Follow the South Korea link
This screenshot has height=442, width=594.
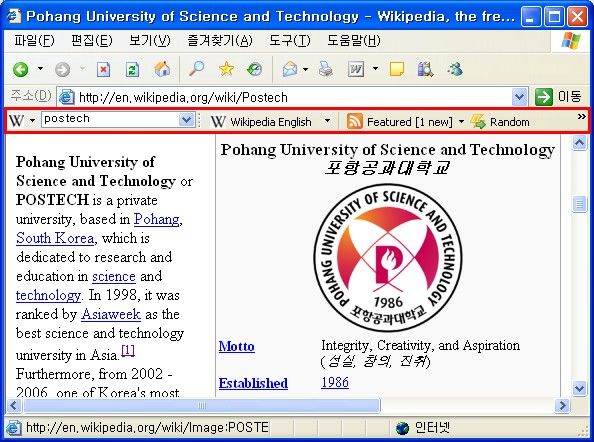[55, 238]
